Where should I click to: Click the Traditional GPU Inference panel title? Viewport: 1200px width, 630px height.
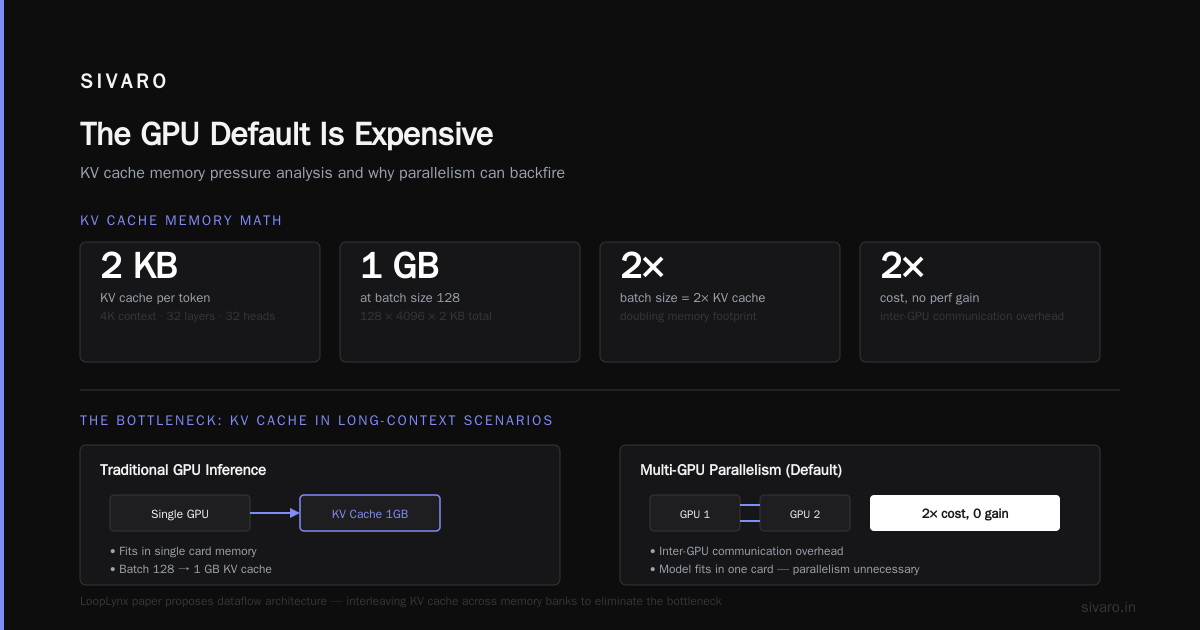coord(183,470)
